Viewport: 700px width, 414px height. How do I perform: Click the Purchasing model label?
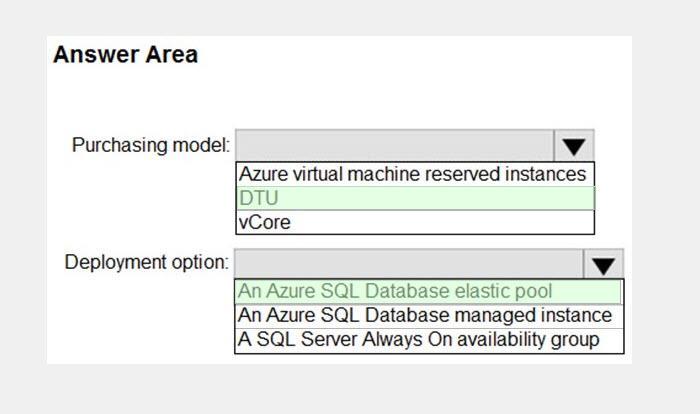tap(151, 145)
